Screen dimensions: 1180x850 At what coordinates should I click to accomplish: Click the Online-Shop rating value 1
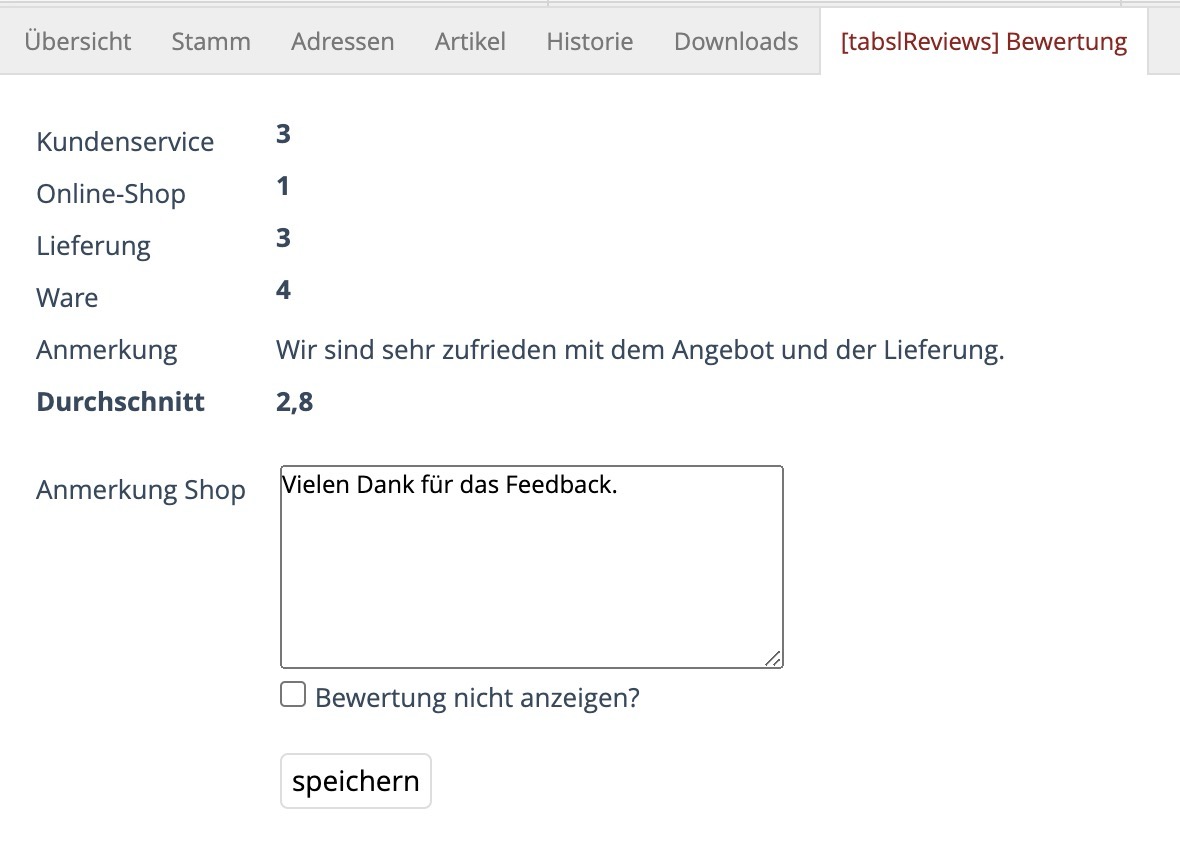[x=283, y=186]
